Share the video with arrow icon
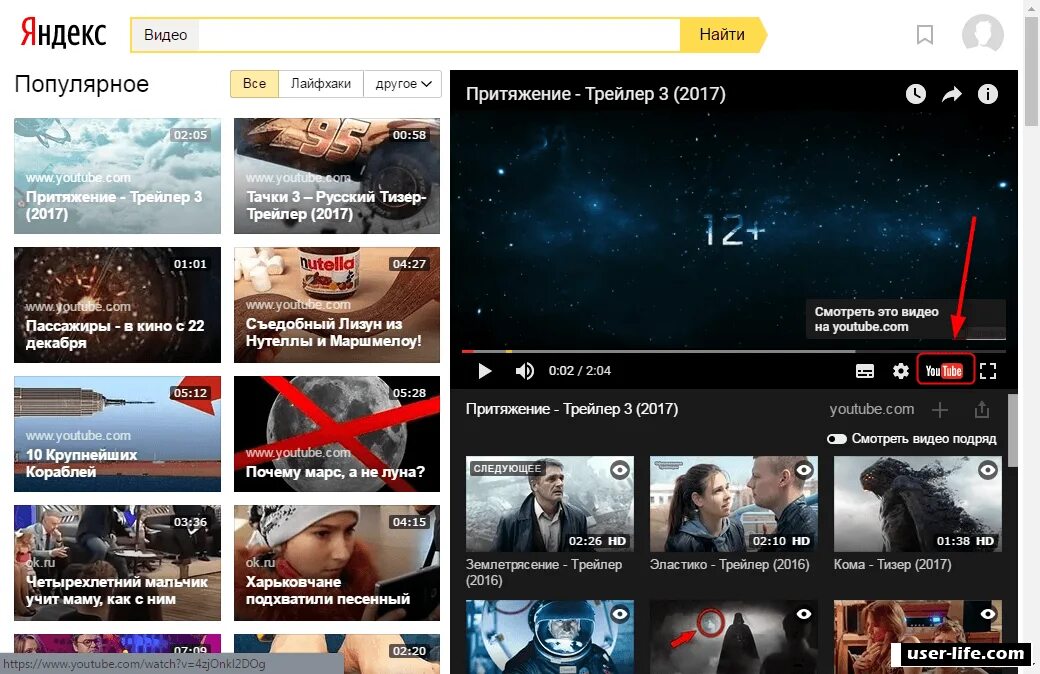Image resolution: width=1040 pixels, height=674 pixels. [952, 95]
